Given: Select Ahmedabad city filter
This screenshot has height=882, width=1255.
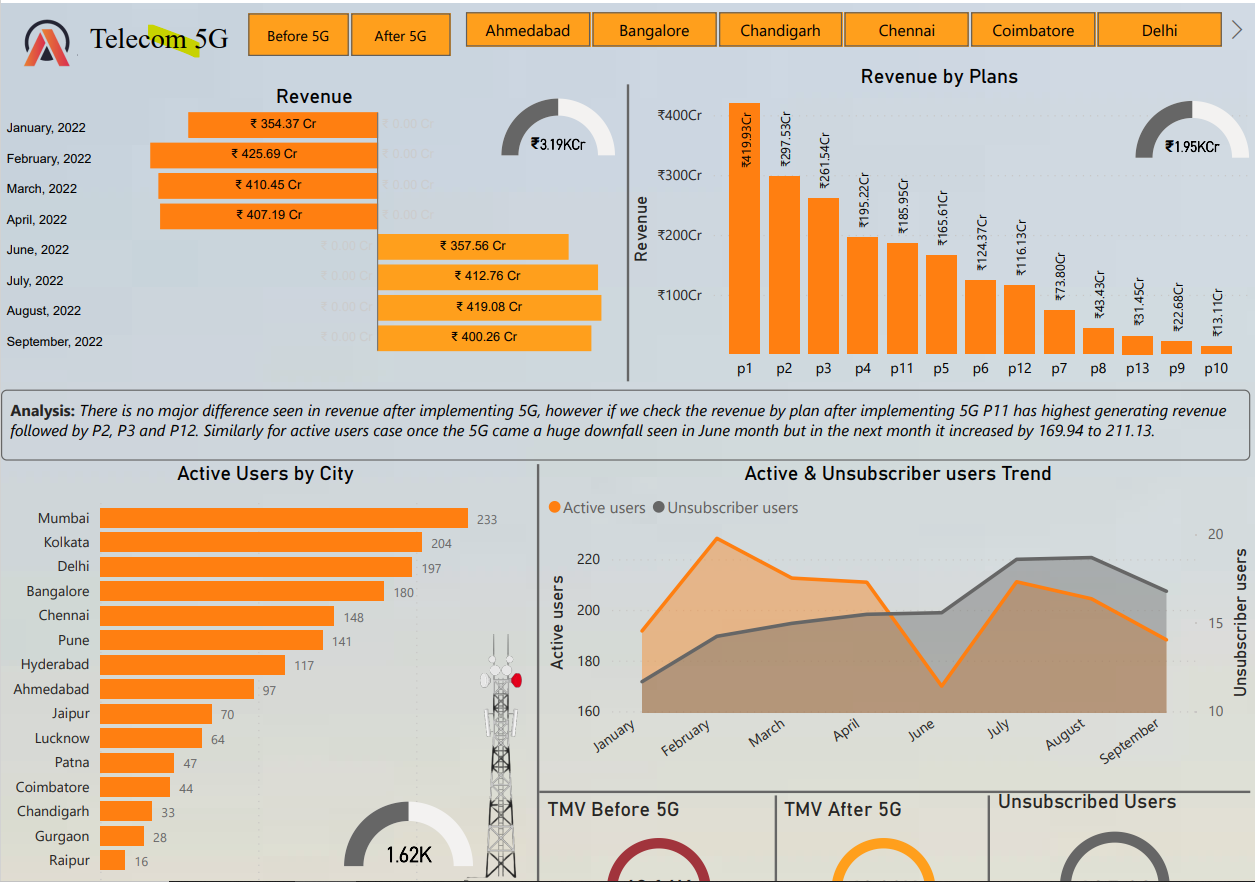Looking at the screenshot, I should (528, 31).
